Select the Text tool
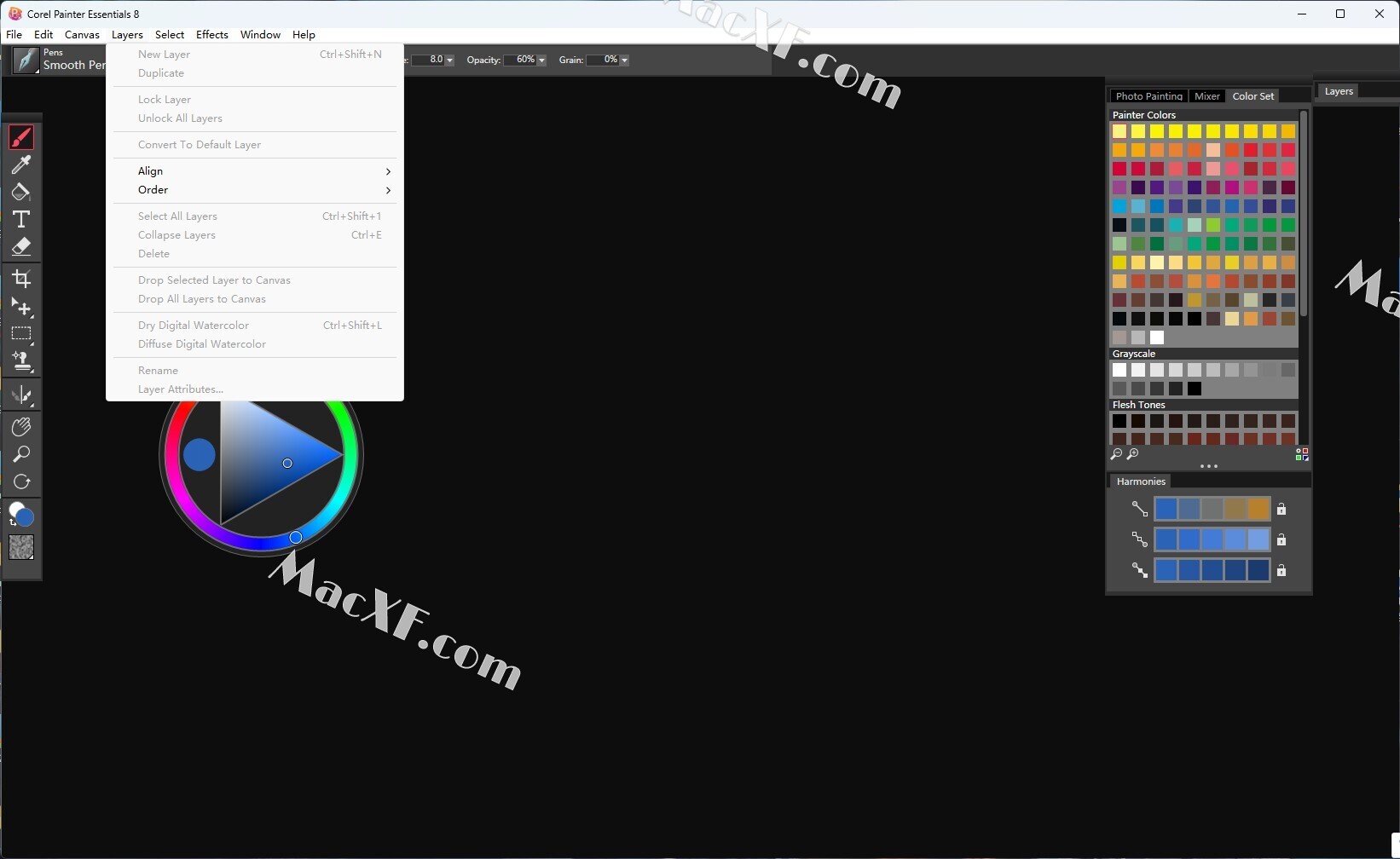The image size is (1400, 859). click(x=21, y=220)
